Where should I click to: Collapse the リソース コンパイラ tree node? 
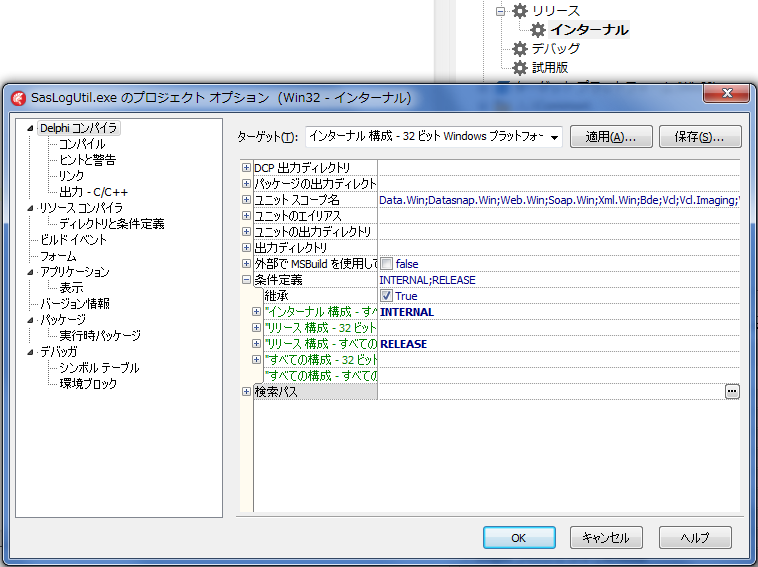(30, 208)
